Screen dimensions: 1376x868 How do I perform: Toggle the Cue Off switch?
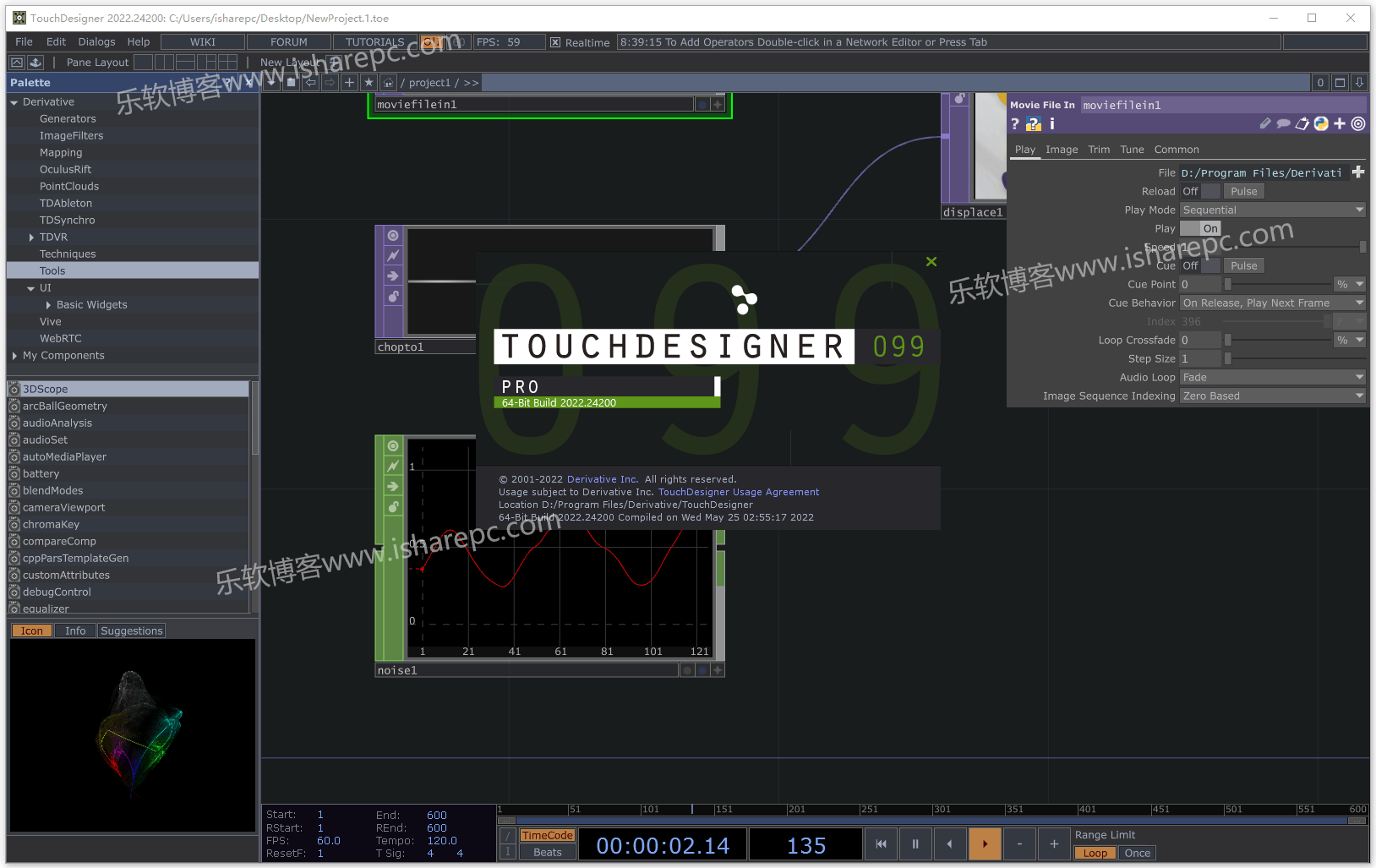point(1200,266)
